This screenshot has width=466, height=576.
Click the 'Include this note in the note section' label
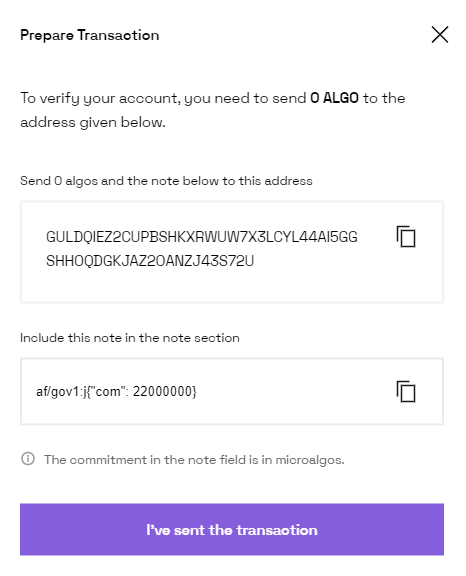[x=130, y=338]
